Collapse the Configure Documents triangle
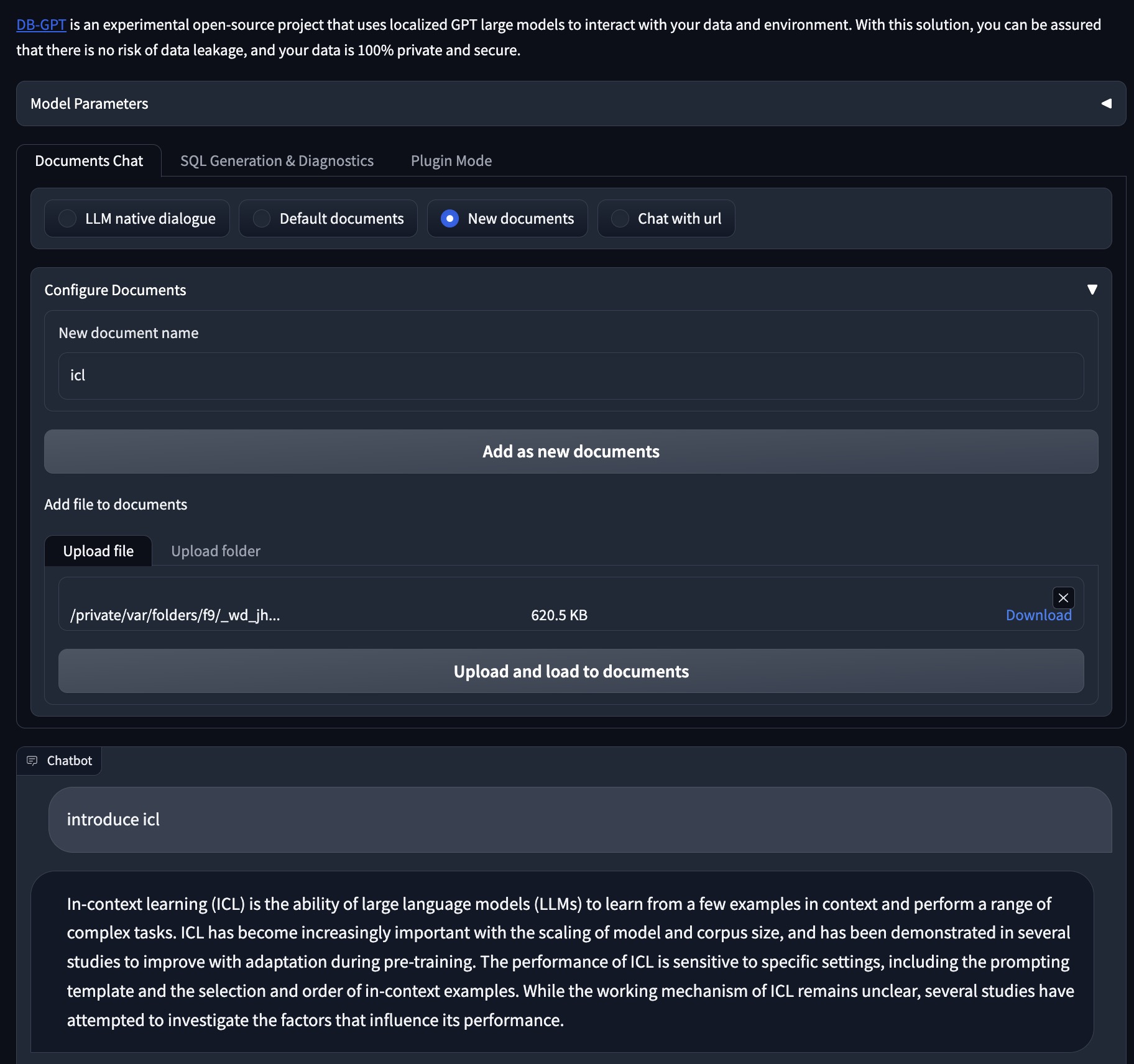Image resolution: width=1134 pixels, height=1064 pixels. pos(1092,290)
